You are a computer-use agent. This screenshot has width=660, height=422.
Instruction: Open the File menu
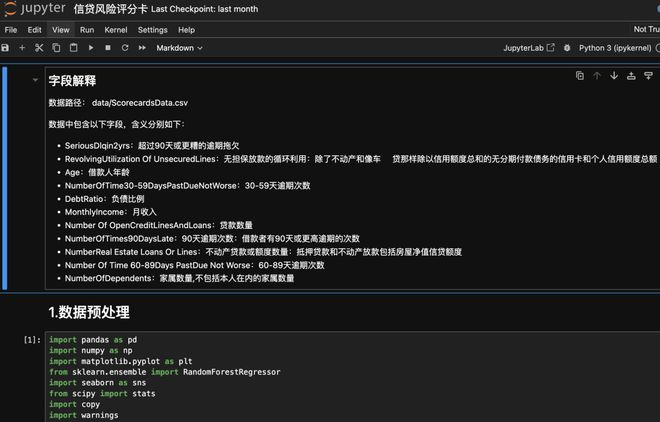coord(11,30)
